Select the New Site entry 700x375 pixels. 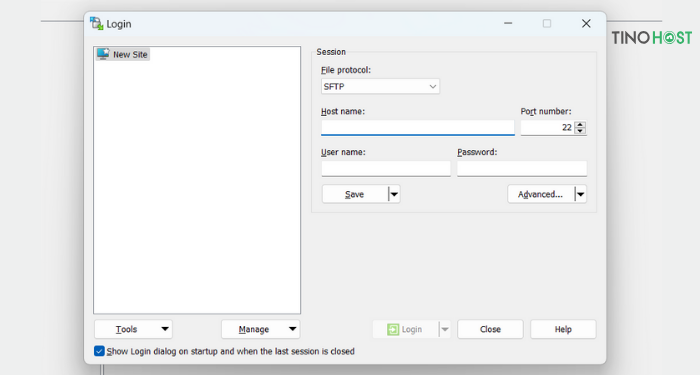122,54
